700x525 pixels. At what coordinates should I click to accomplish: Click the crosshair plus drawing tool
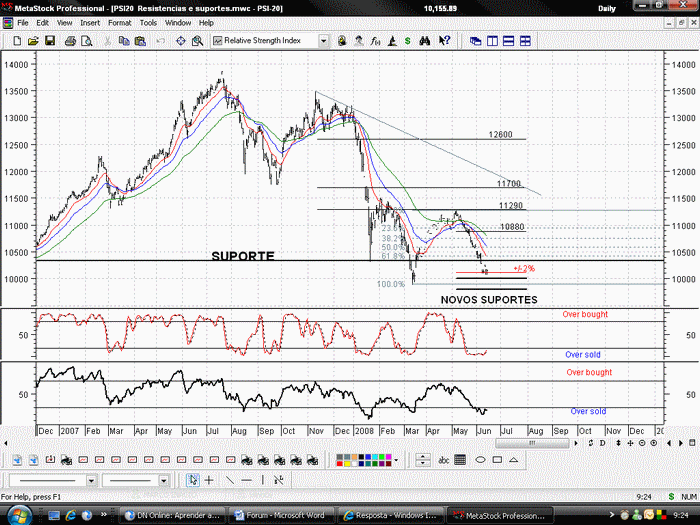[x=209, y=480]
